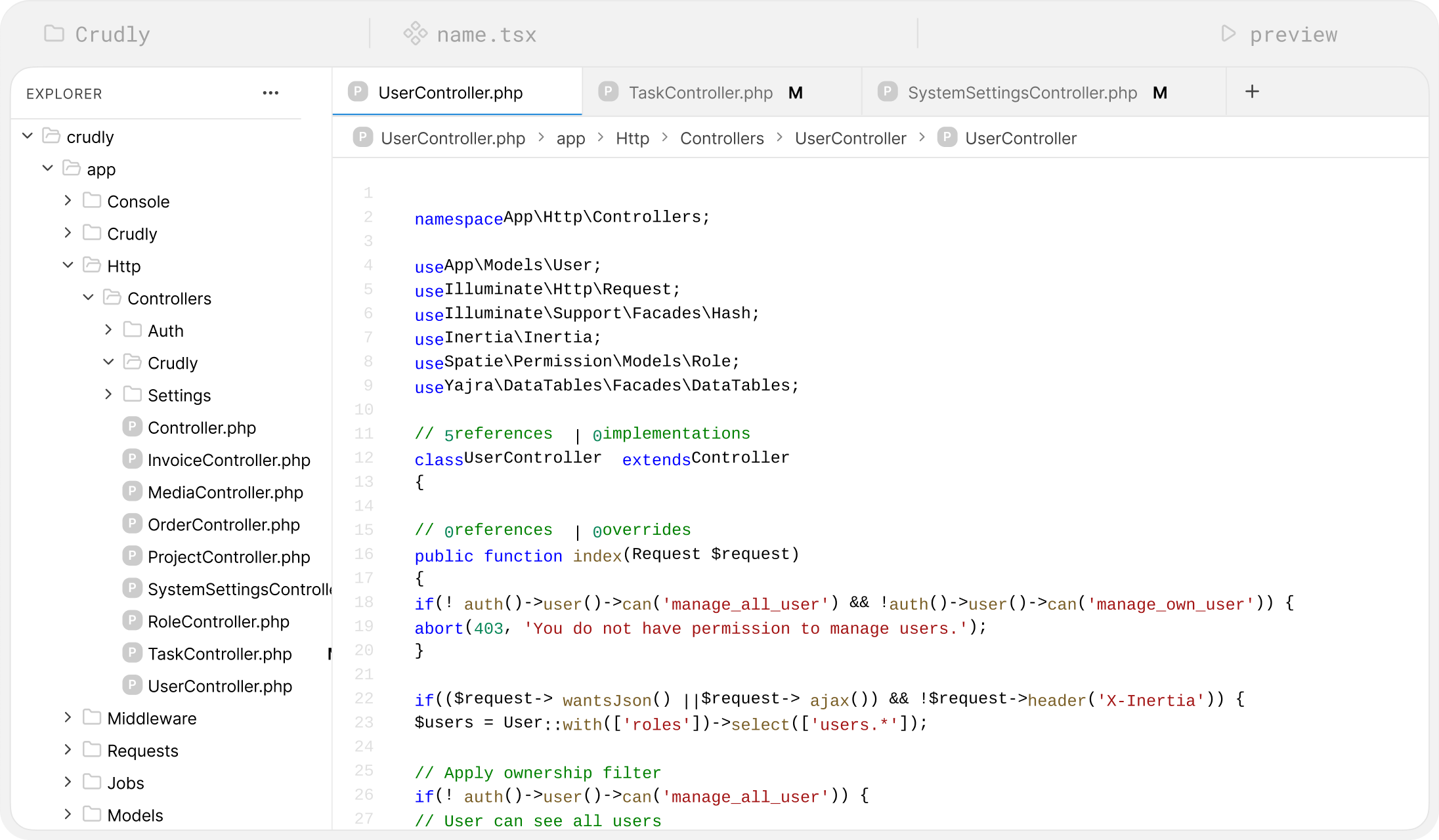Switch to SystemSettingsController.php tab
Image resolution: width=1439 pixels, height=840 pixels.
pos(1021,93)
